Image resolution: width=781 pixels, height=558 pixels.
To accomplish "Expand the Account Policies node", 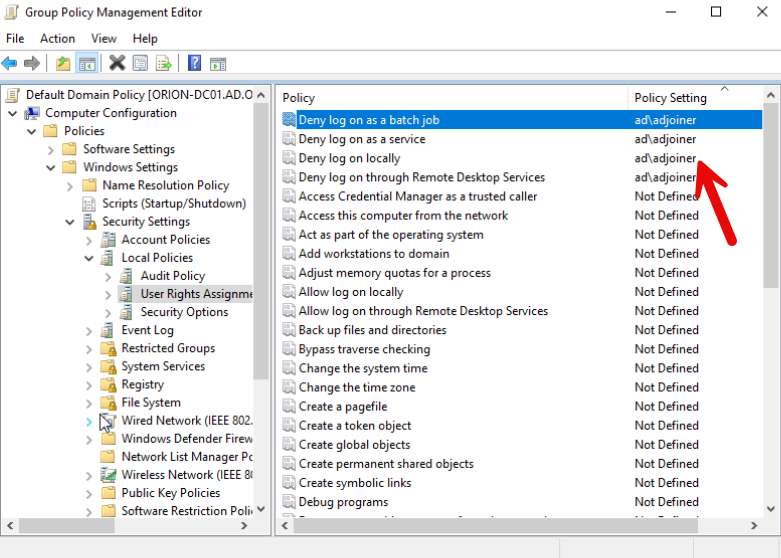I will 89,240.
